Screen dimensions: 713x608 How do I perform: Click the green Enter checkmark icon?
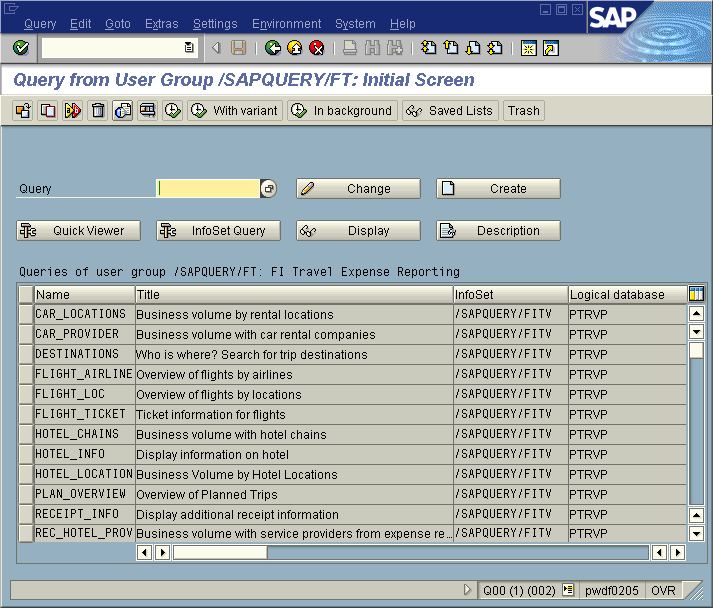21,48
